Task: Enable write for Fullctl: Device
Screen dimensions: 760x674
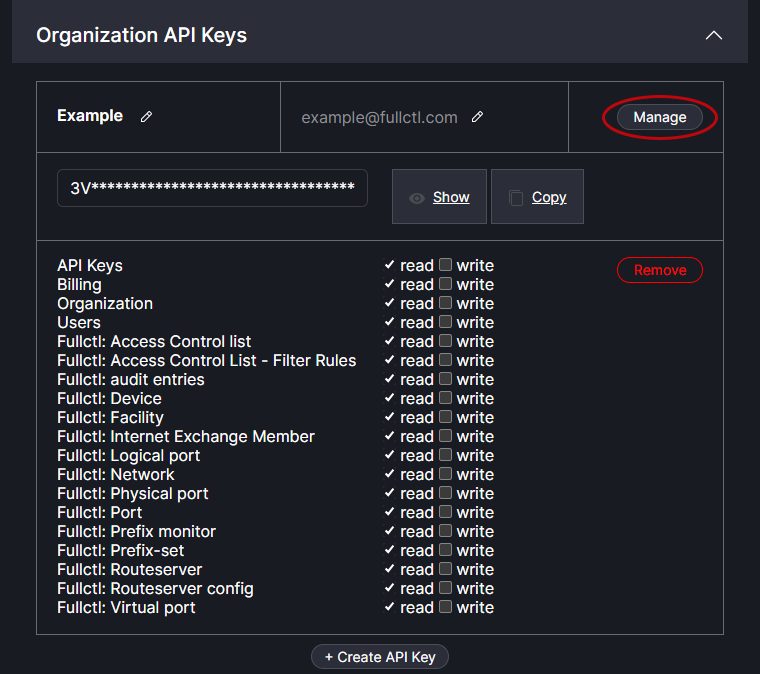Action: point(446,398)
